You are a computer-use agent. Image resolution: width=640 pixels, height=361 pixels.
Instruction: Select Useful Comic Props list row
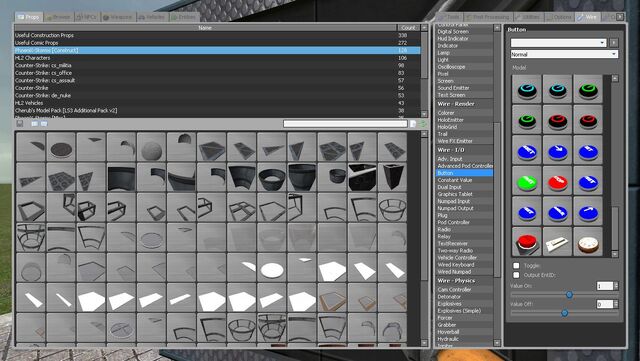click(217, 42)
